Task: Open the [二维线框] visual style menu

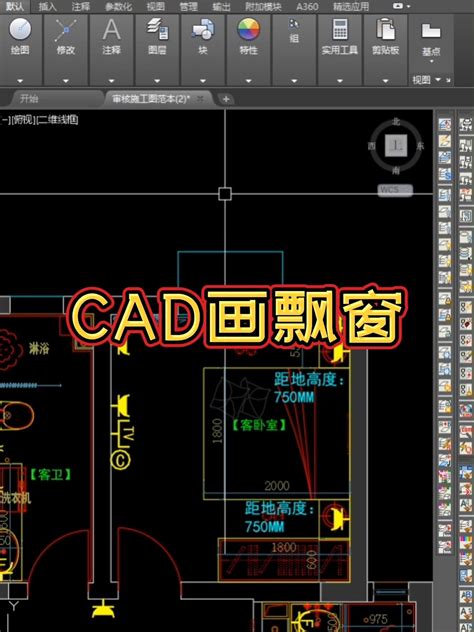Action: [x=58, y=119]
